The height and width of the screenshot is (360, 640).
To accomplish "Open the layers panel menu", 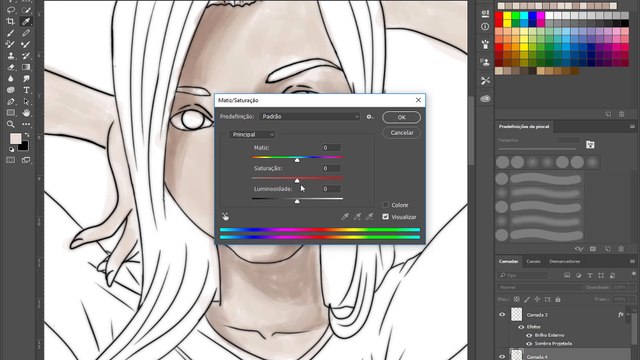I will click(x=632, y=261).
